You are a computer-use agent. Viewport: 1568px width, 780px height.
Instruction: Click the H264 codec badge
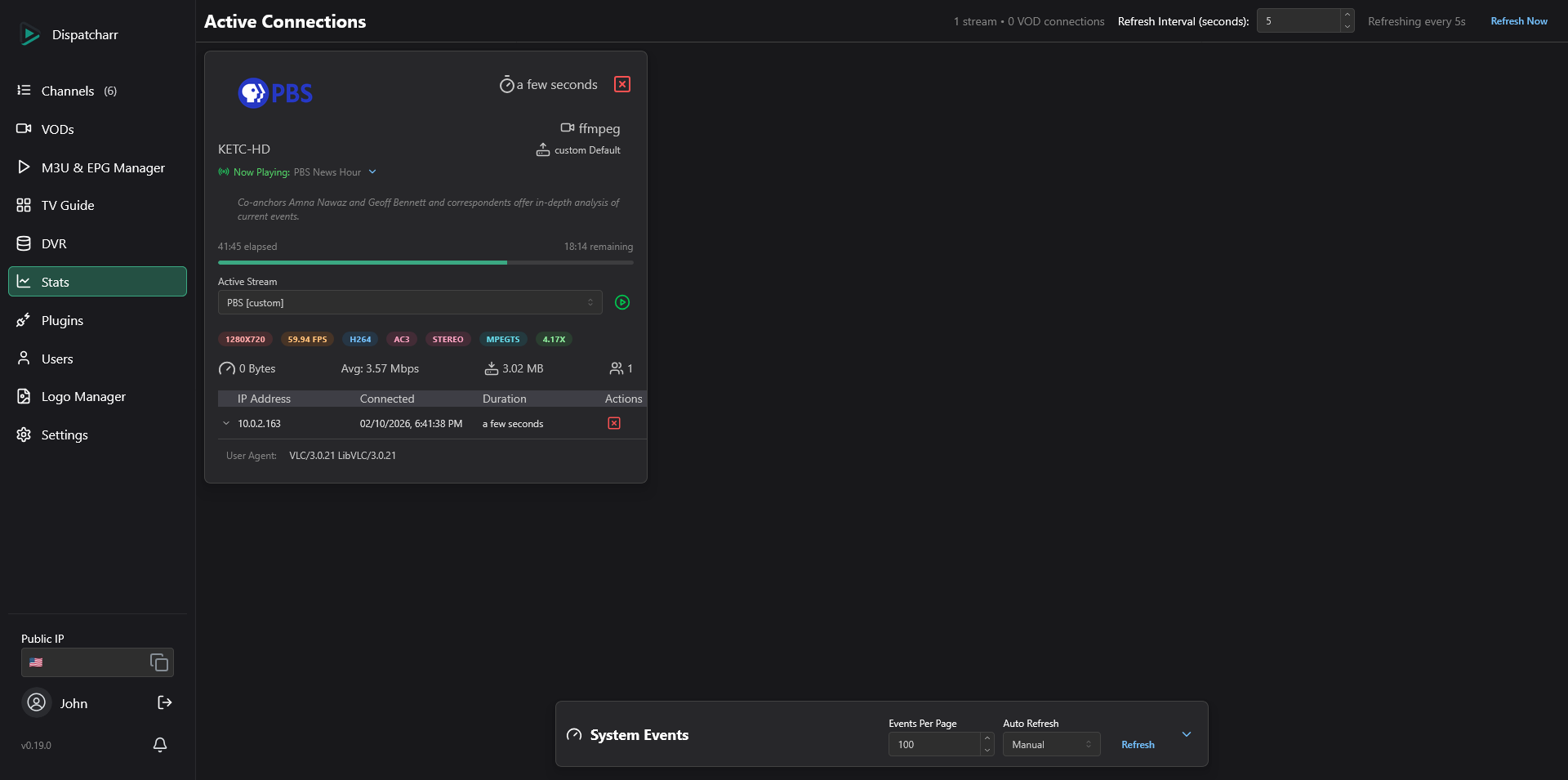click(360, 339)
